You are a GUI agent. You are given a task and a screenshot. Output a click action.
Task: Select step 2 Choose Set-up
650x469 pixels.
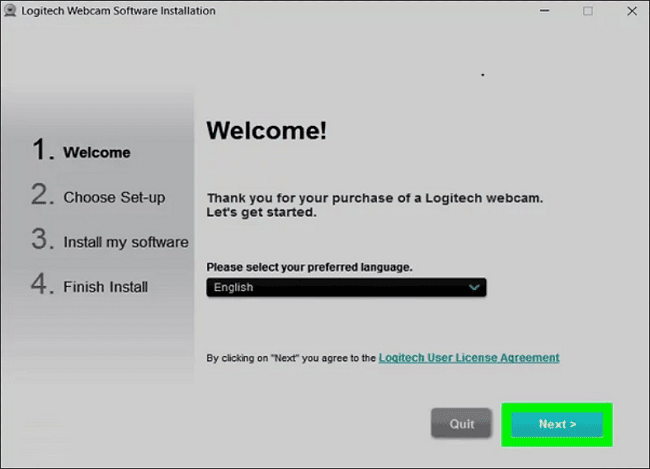(98, 195)
